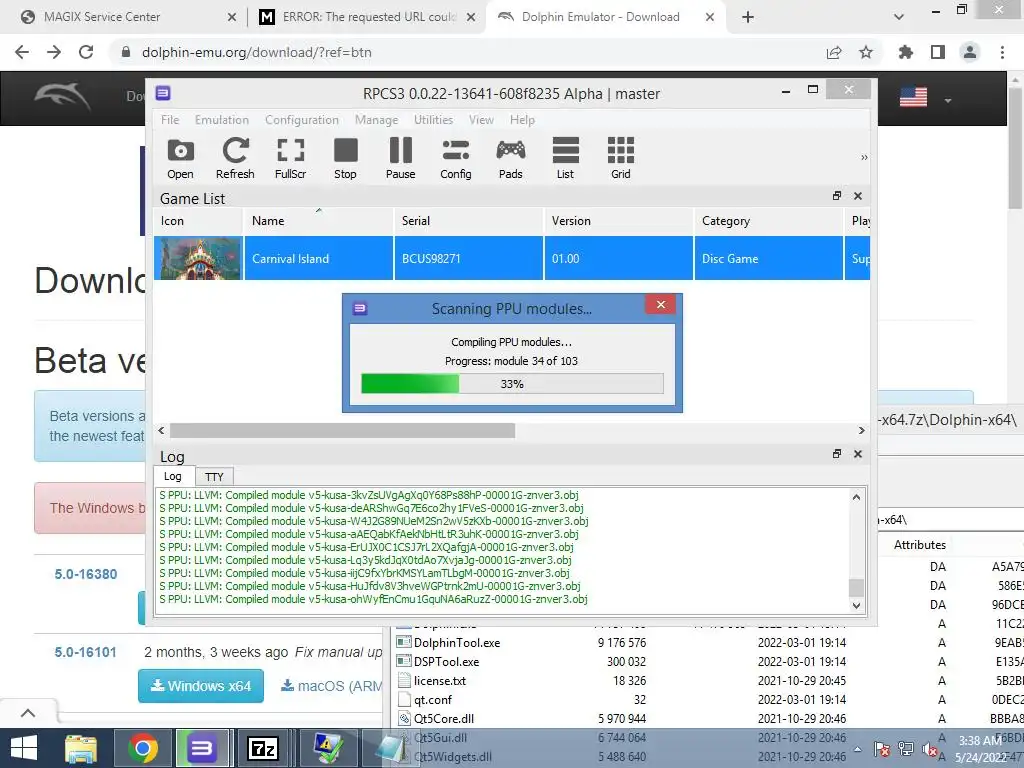Open the Emulation menu

click(222, 120)
